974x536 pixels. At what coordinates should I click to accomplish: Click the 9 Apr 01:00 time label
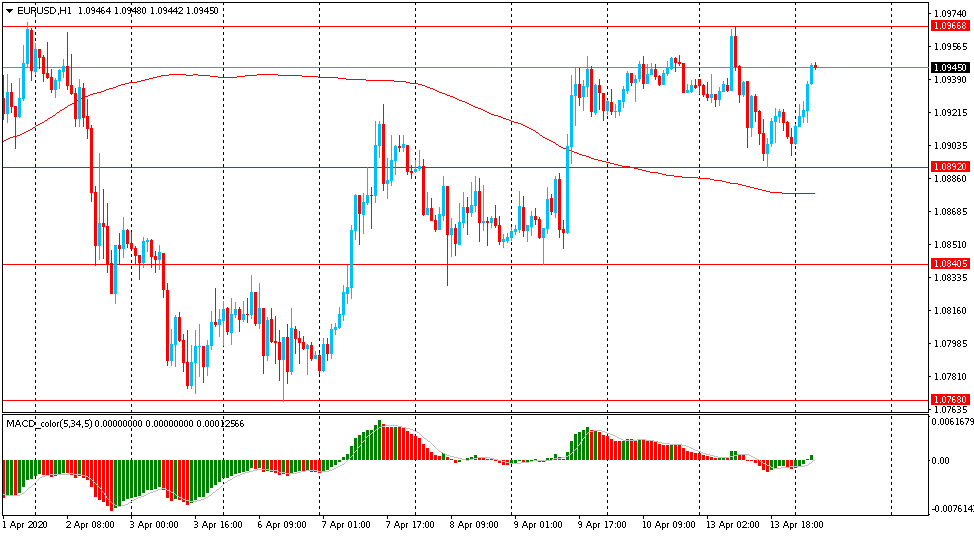(538, 525)
